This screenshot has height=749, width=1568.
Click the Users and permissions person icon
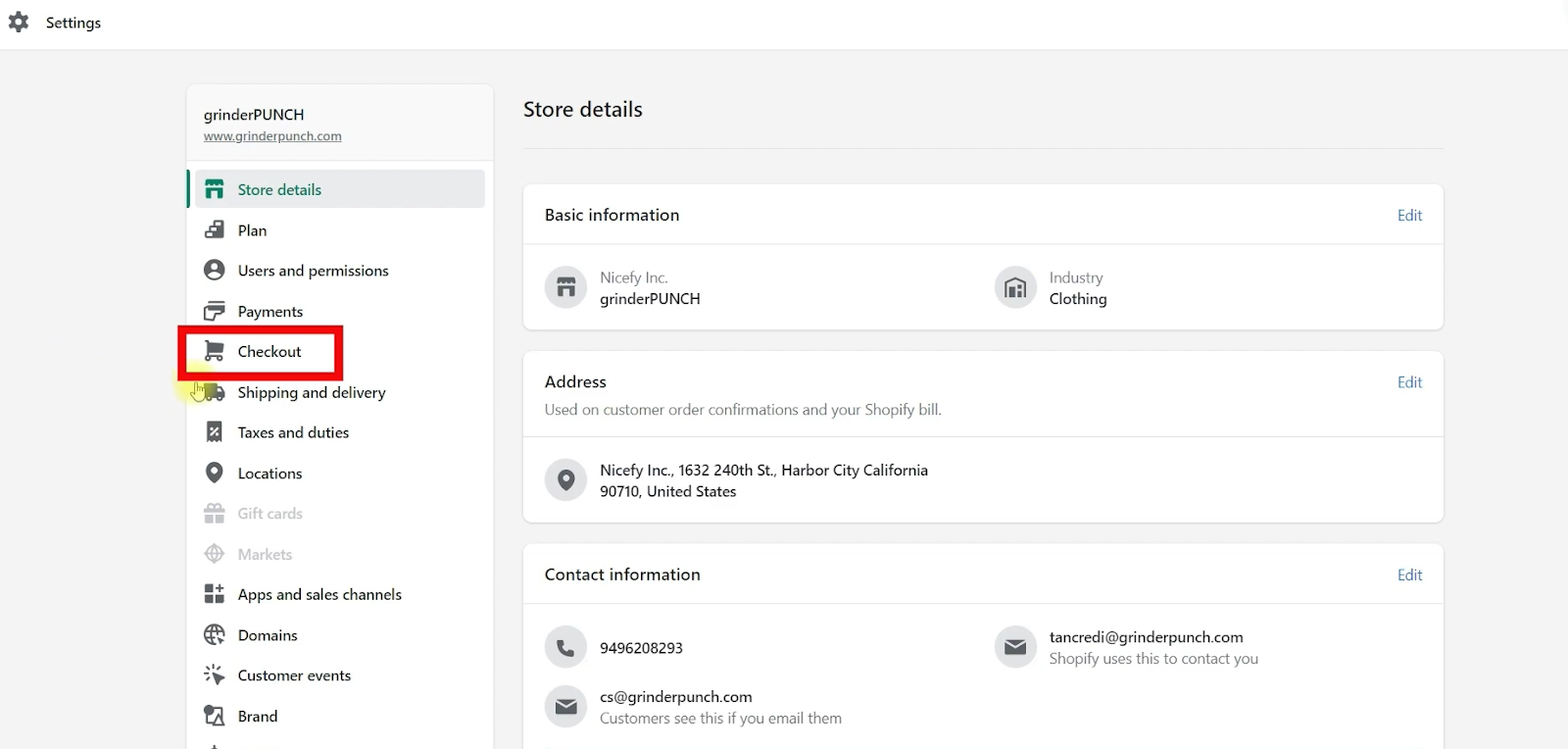[x=215, y=271]
